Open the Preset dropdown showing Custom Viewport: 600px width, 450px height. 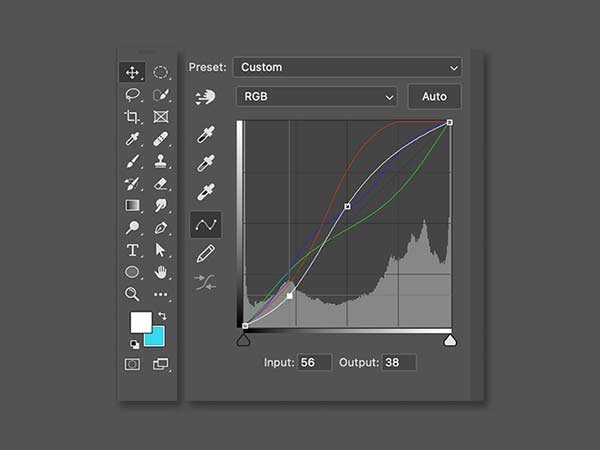click(x=347, y=67)
